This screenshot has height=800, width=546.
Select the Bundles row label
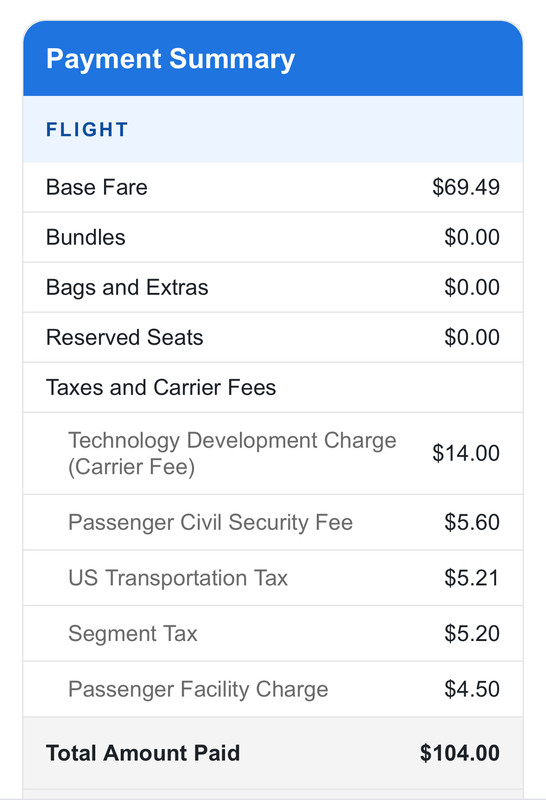click(x=86, y=237)
